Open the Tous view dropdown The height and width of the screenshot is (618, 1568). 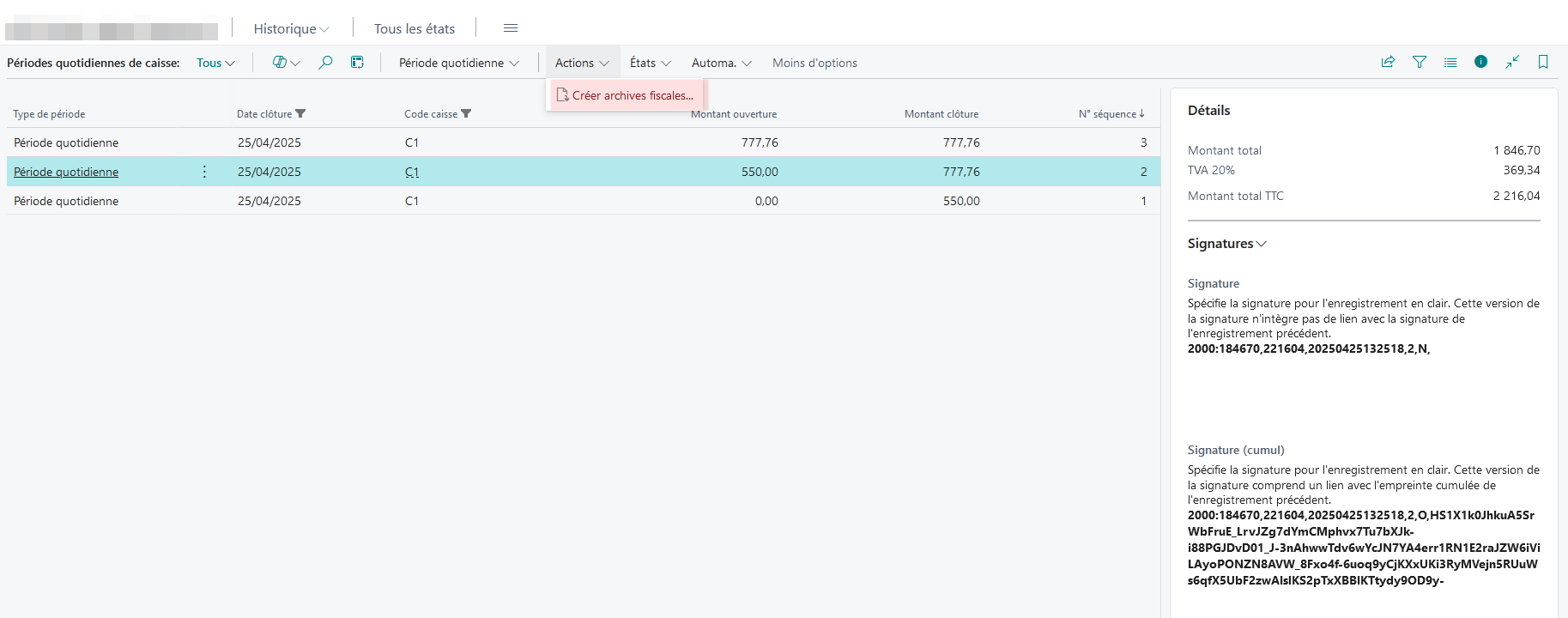[215, 63]
